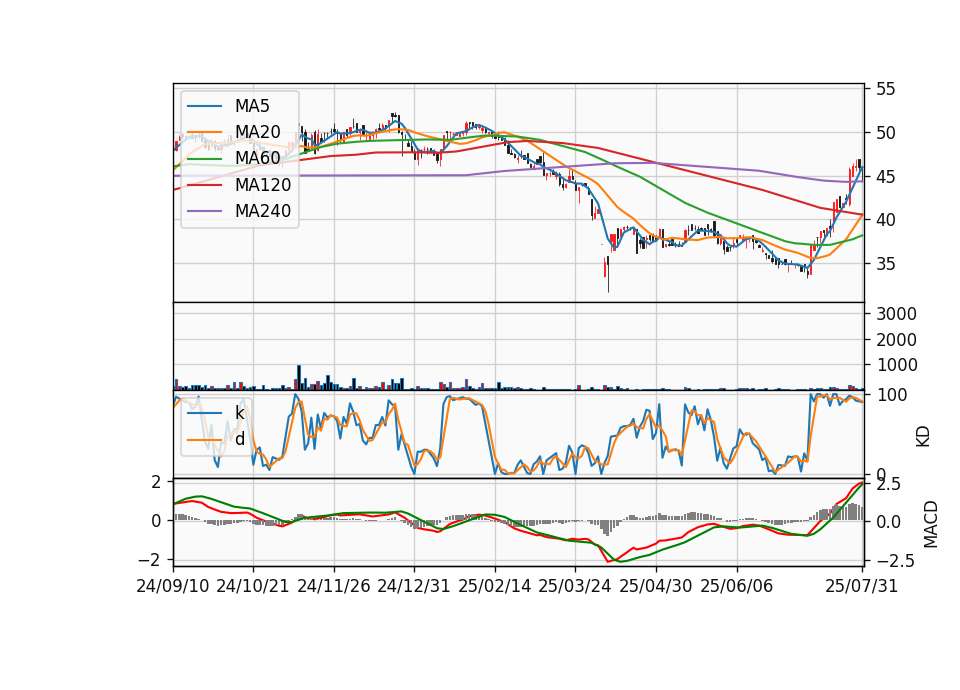
Task: Click the lowest candlestick wick near 32
Action: [608, 274]
